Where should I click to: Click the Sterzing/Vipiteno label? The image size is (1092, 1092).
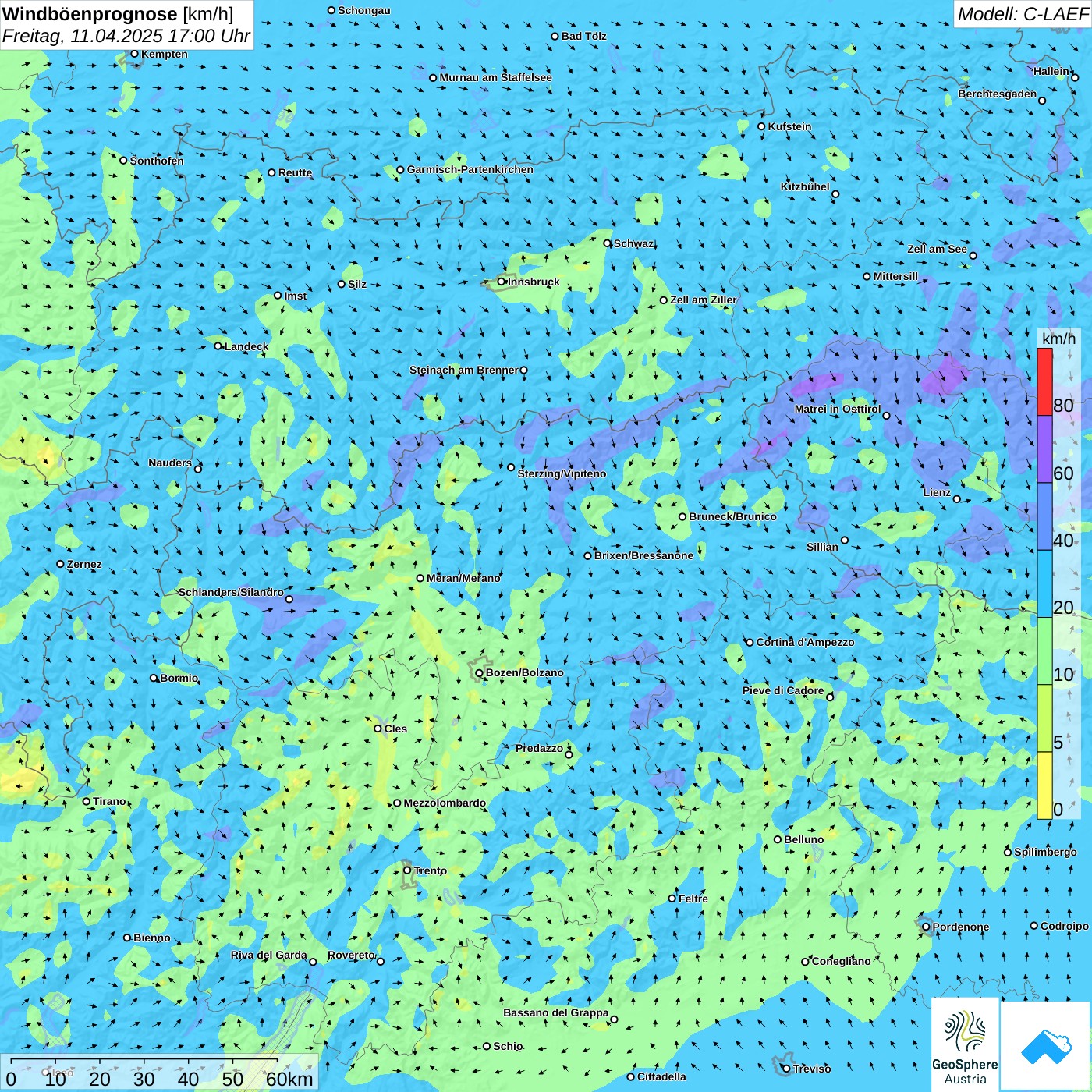[x=562, y=473]
